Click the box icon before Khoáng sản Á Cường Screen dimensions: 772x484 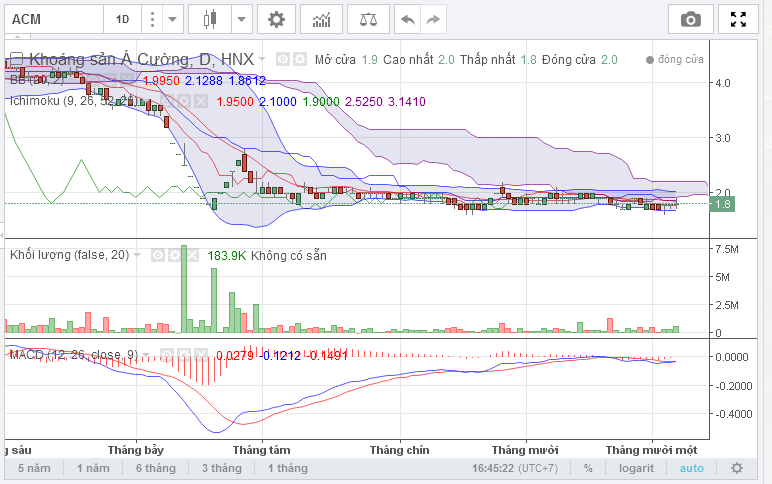pyautogui.click(x=17, y=60)
